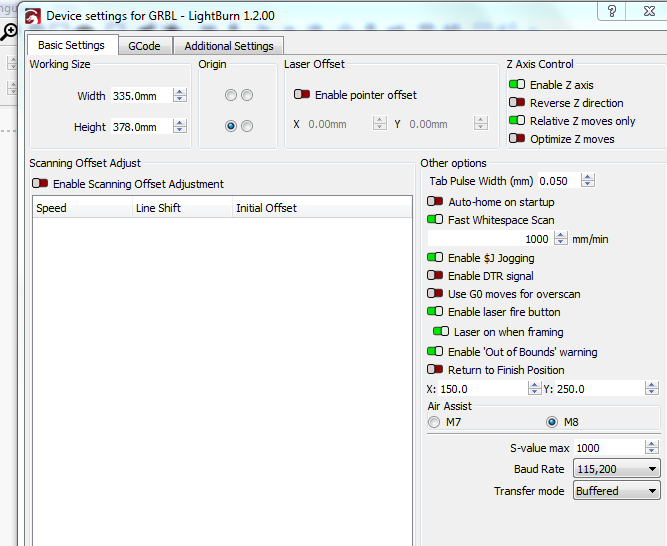Select the top-left origin radio button
Image resolution: width=667 pixels, height=546 pixels.
pyautogui.click(x=231, y=95)
